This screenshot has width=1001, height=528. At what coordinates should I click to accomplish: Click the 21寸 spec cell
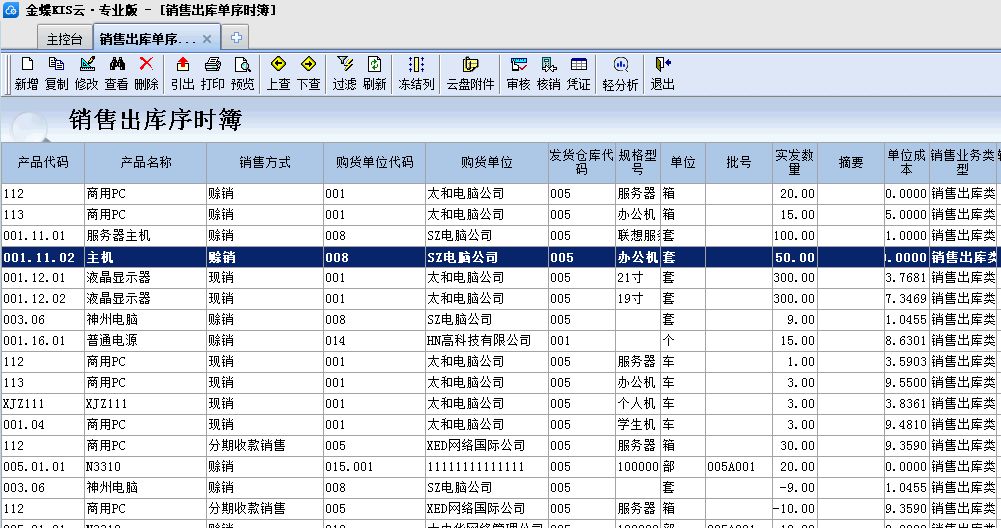pos(638,278)
